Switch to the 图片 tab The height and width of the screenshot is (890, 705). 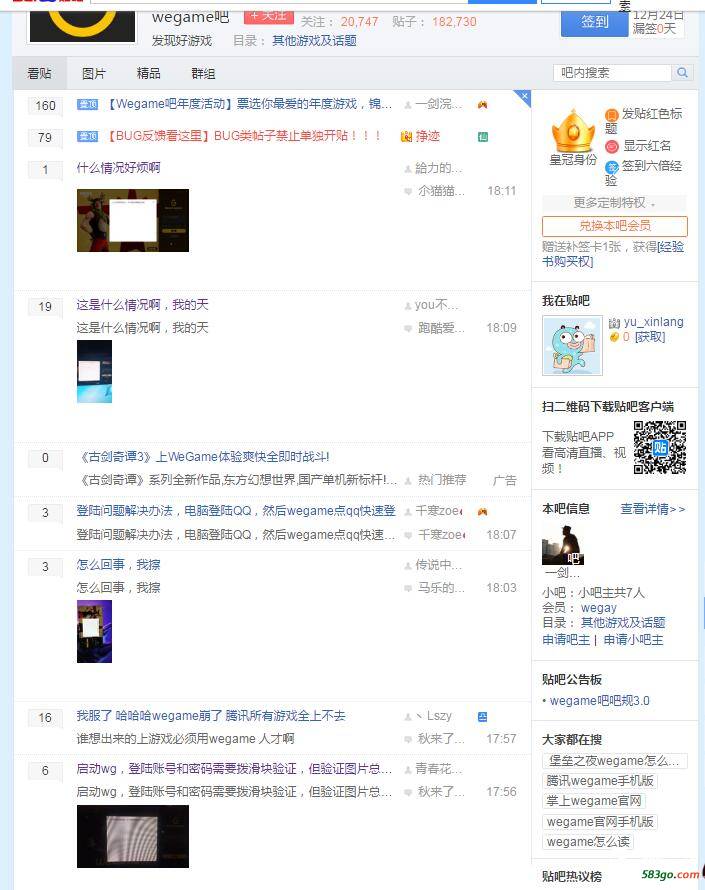[x=94, y=73]
